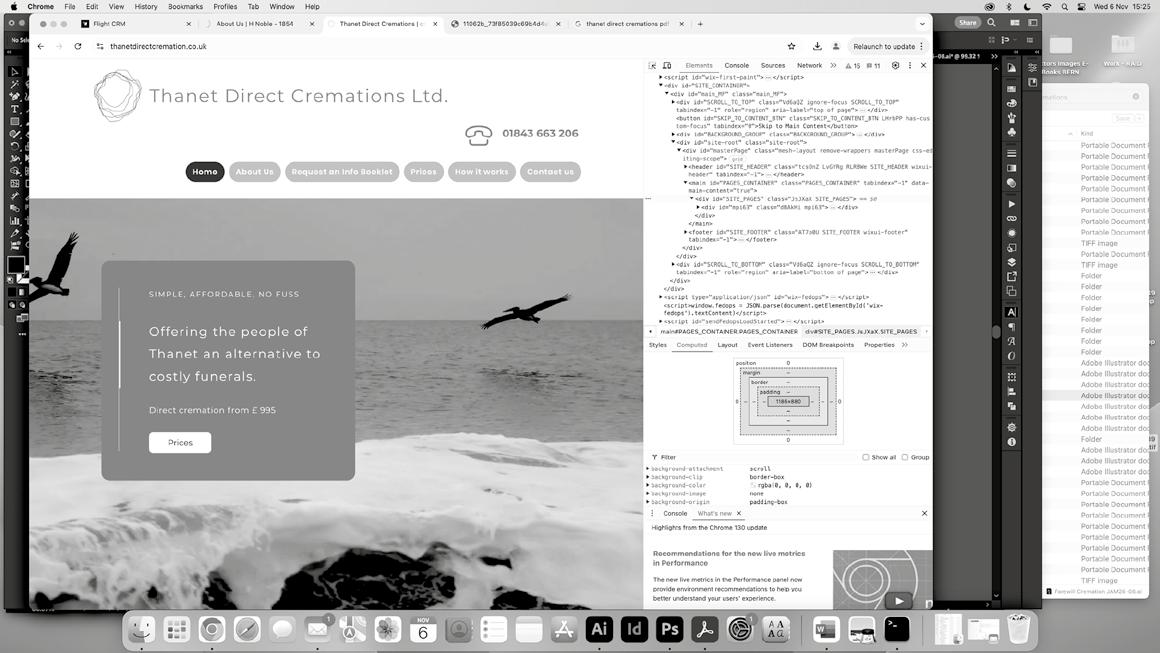
Task: Click the Computed Filter input field
Action: (x=755, y=457)
